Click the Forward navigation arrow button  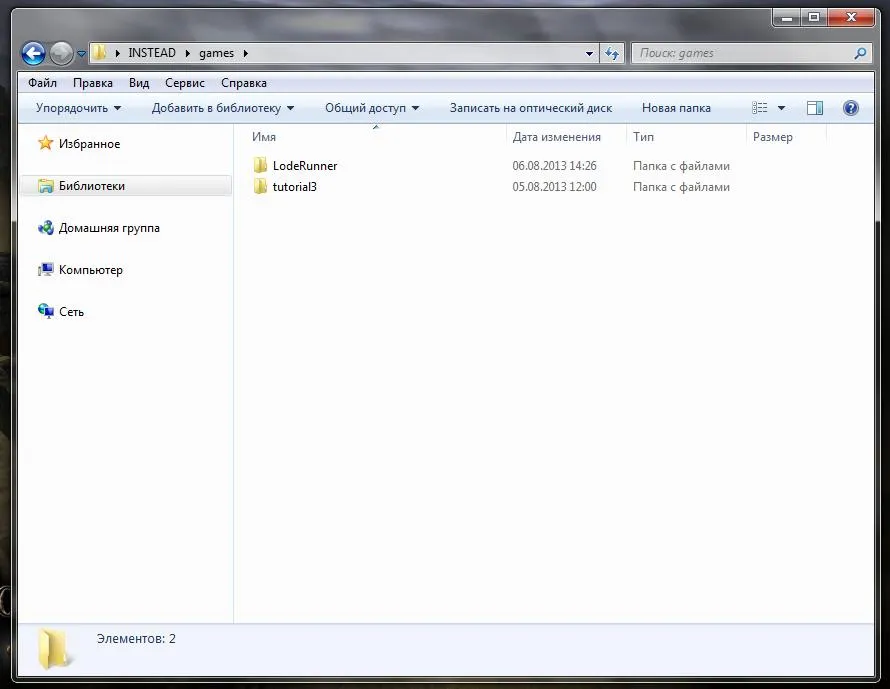point(61,54)
